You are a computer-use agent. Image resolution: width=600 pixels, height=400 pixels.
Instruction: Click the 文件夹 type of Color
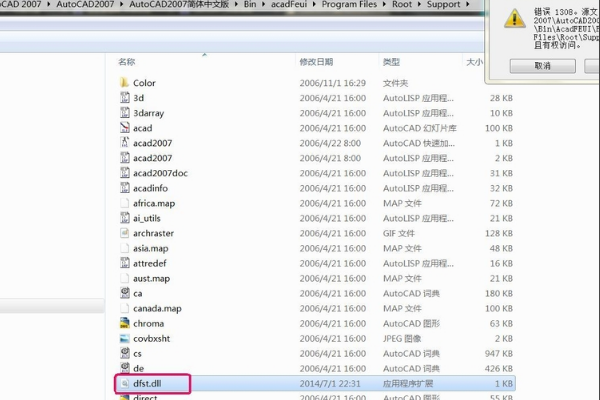click(395, 83)
